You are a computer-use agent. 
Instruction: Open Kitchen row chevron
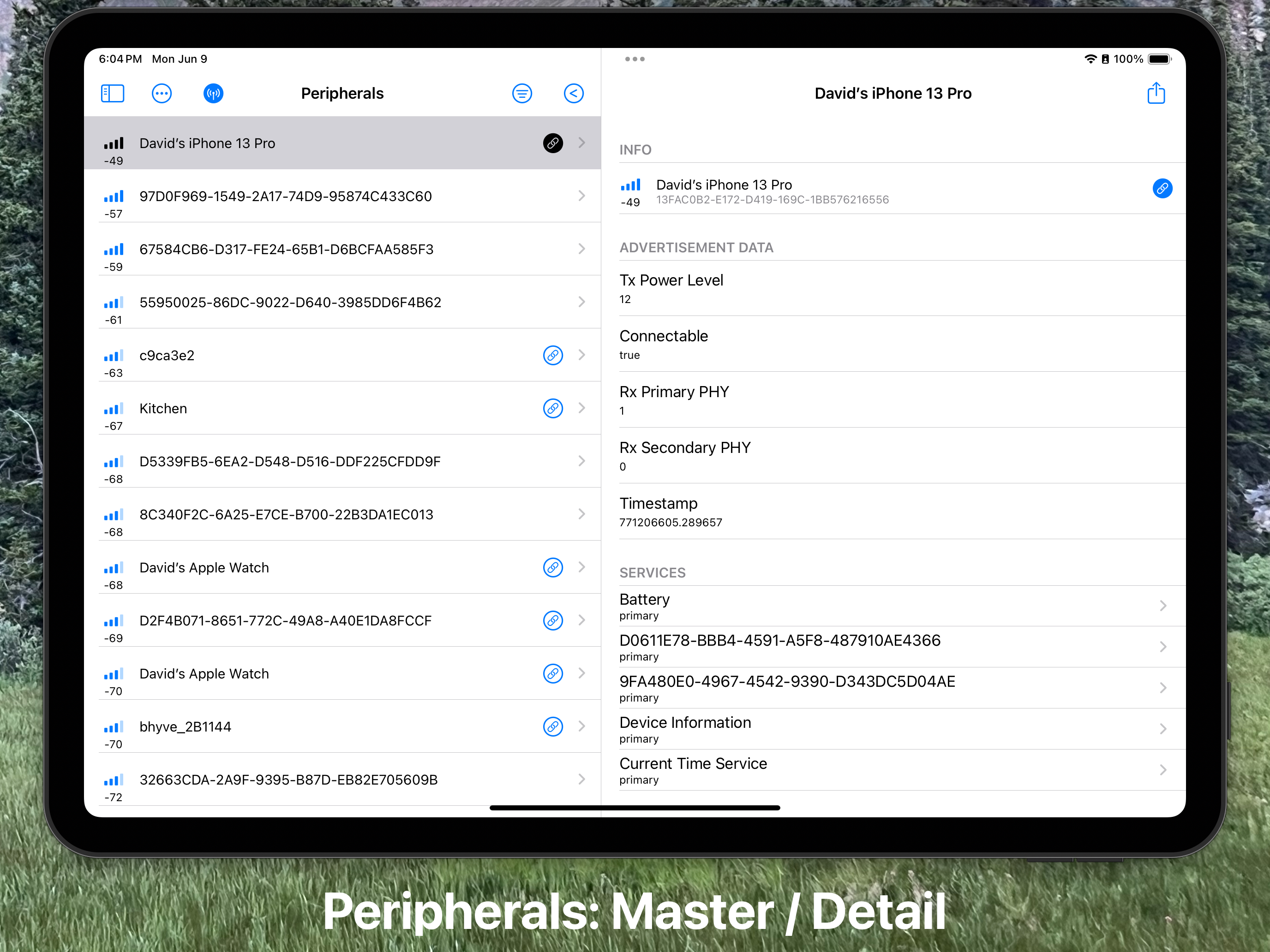582,408
